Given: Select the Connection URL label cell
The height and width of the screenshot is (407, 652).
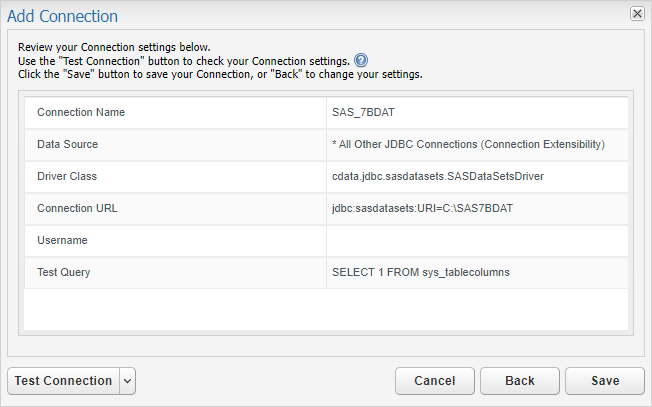Looking at the screenshot, I should point(76,208).
